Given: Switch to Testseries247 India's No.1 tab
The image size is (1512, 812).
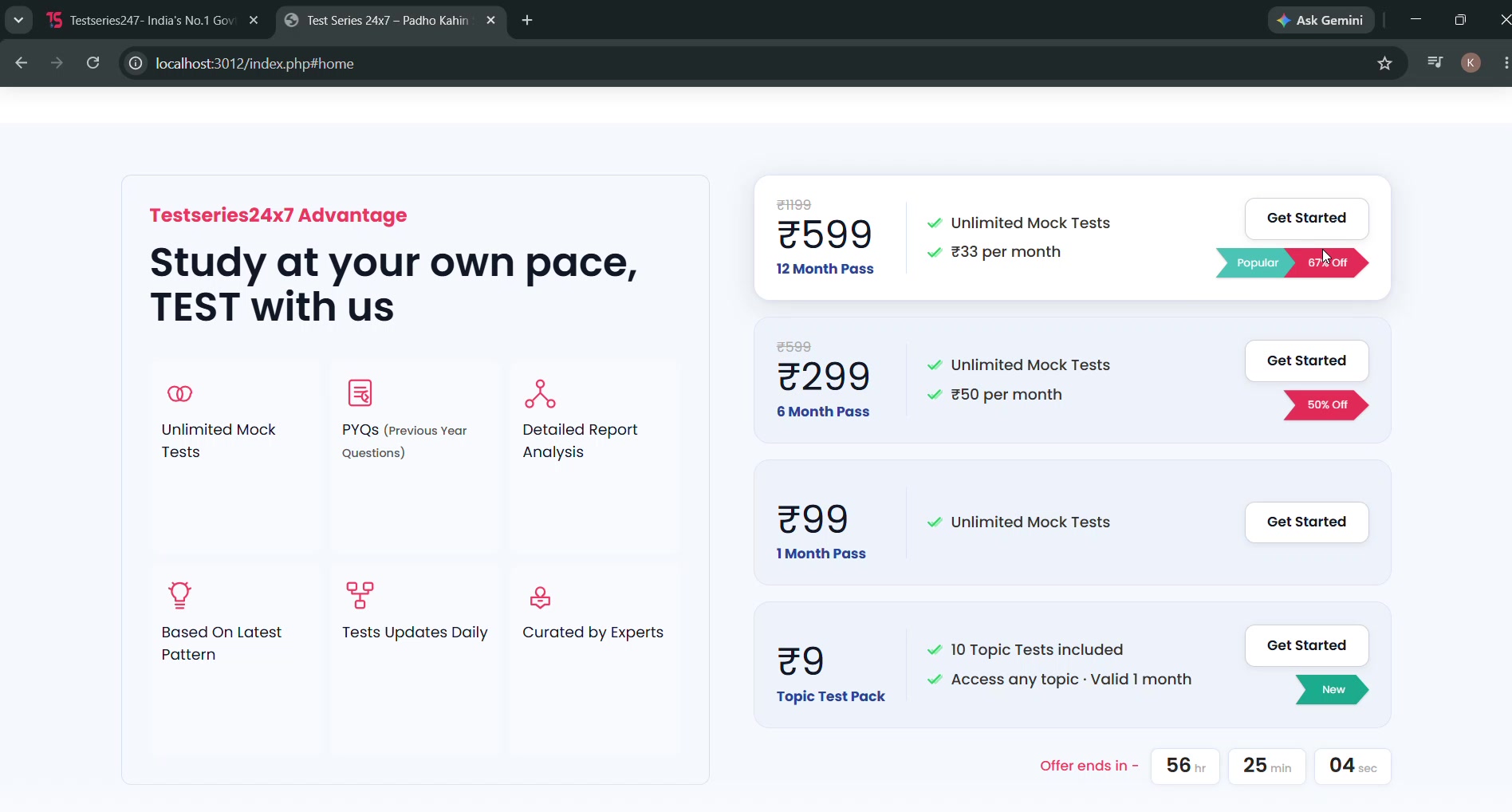Looking at the screenshot, I should coord(154,20).
